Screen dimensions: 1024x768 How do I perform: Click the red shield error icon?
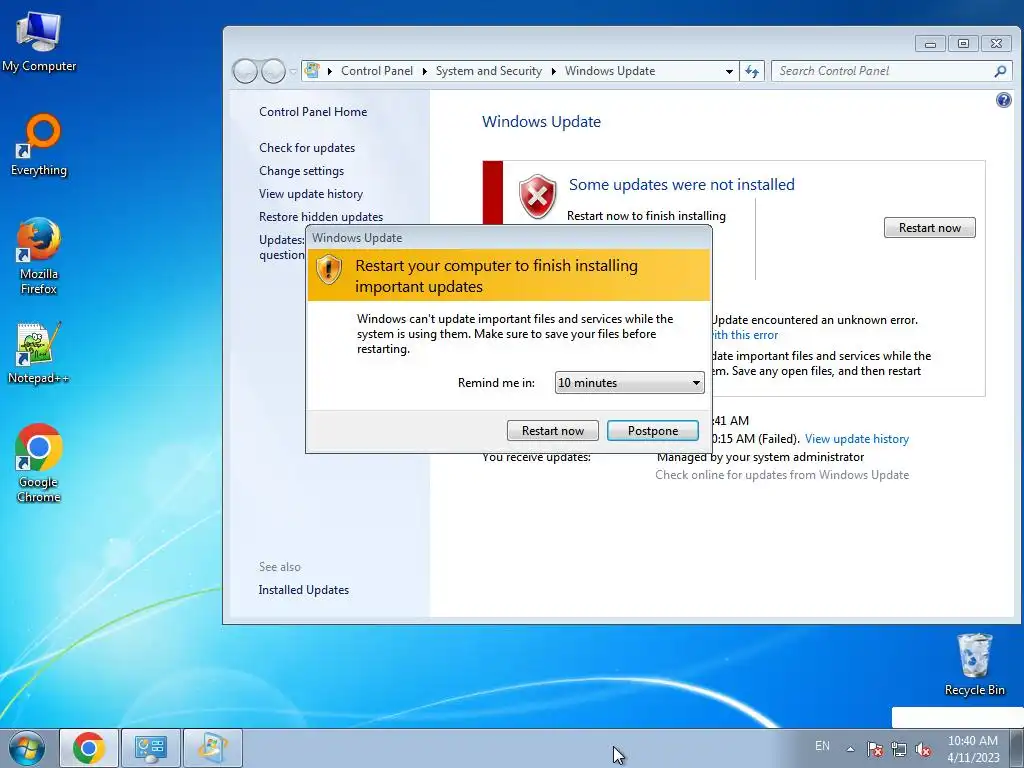coord(537,197)
